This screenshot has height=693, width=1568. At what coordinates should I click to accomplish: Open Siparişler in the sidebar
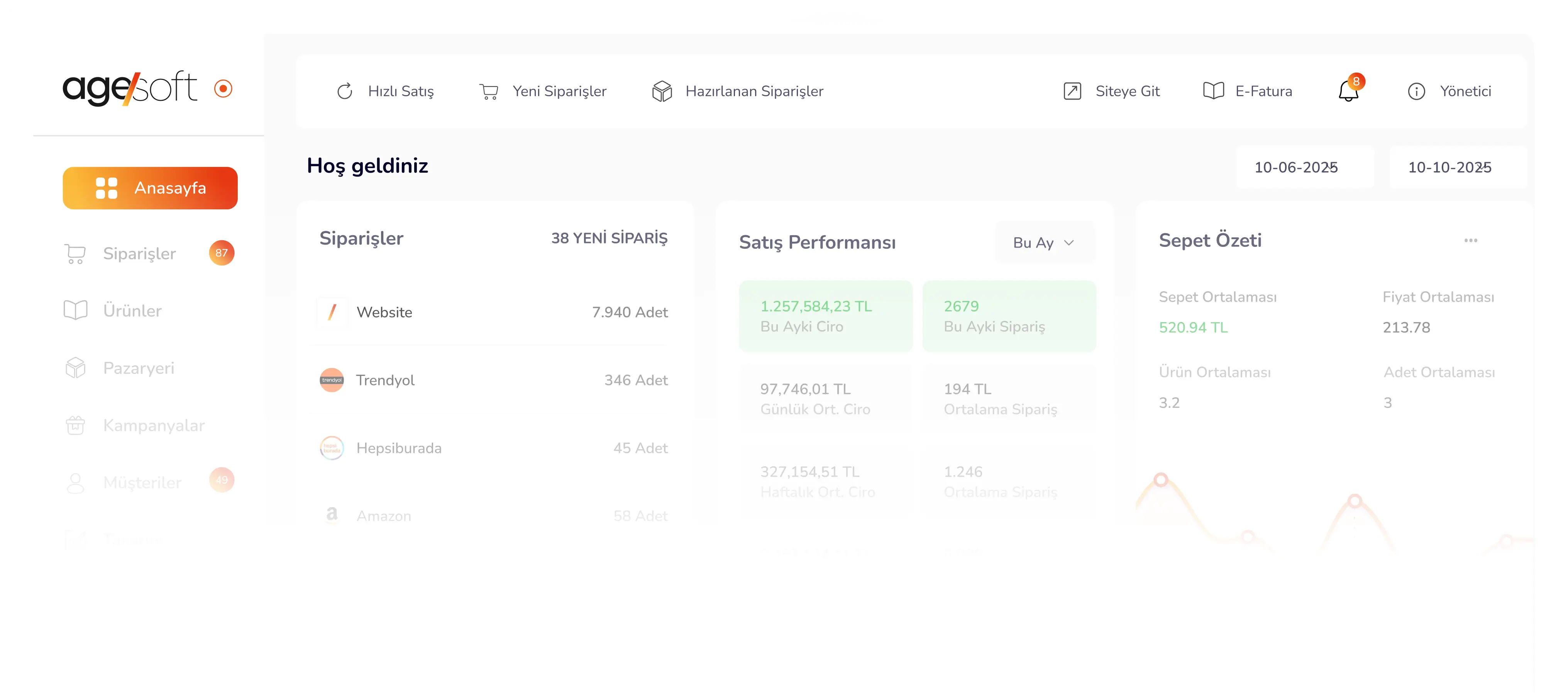[139, 254]
